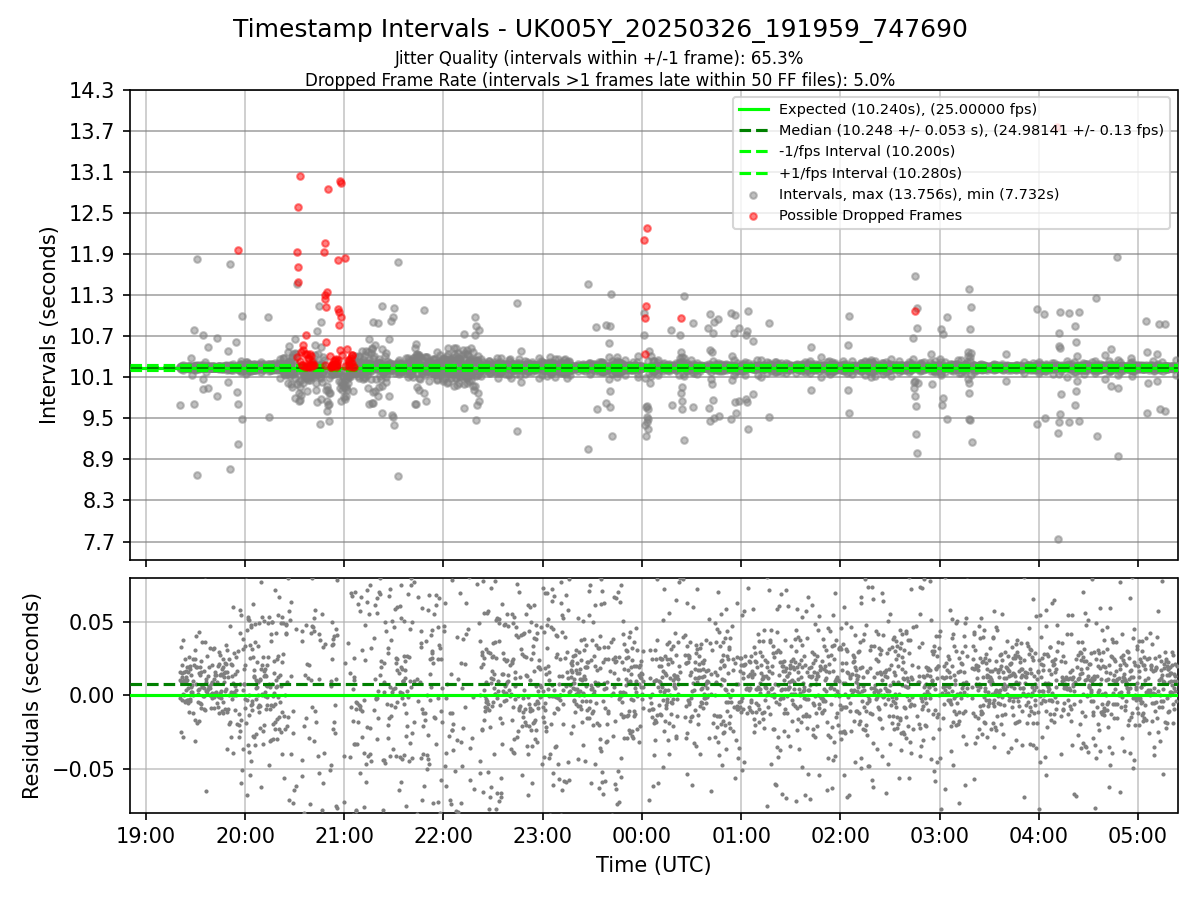
Task: Click legend entry 'Possible Dropped Frames'
Action: click(x=870, y=215)
